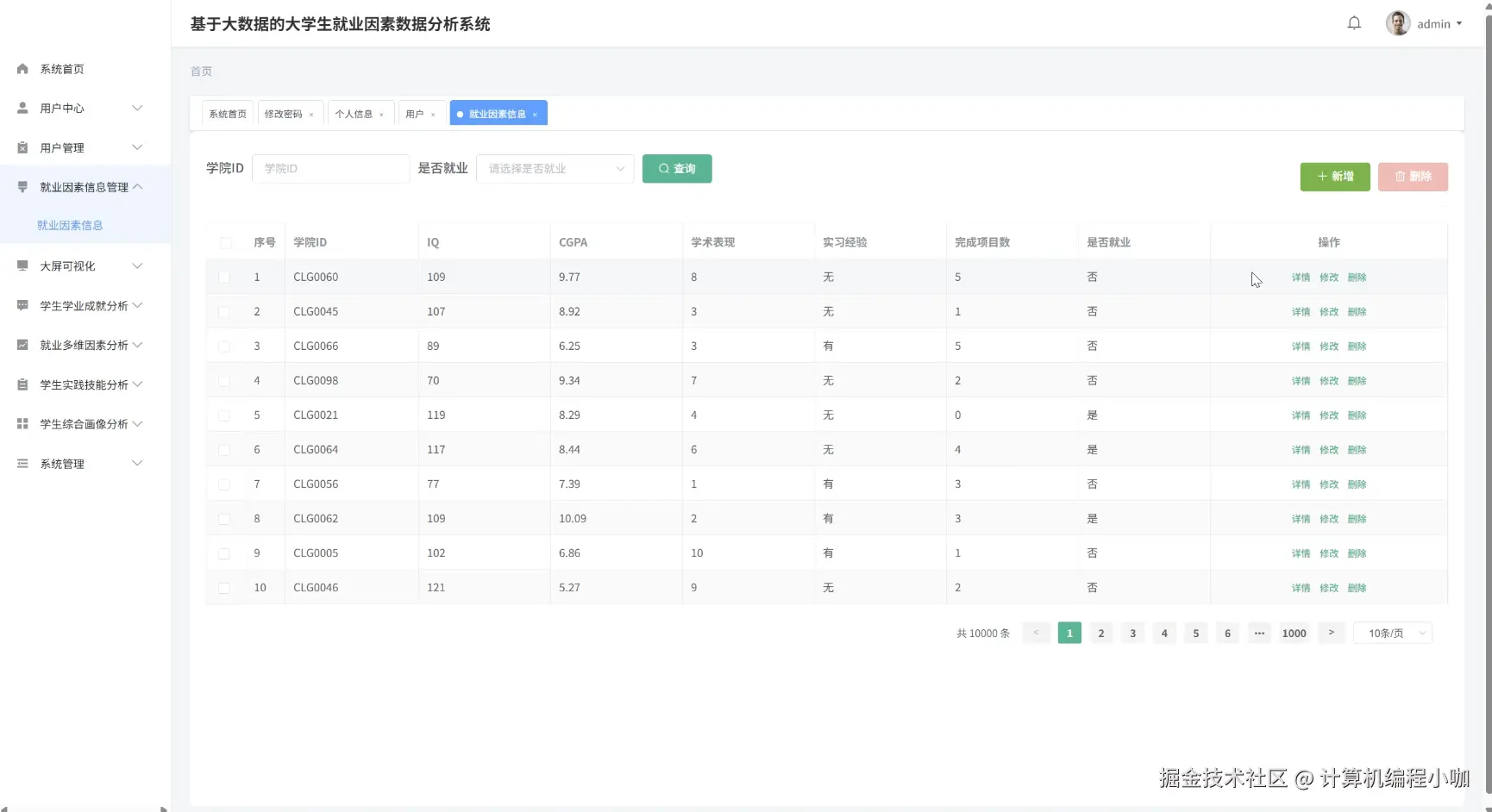Close the 用户 tab
The height and width of the screenshot is (812, 1492).
(x=433, y=115)
